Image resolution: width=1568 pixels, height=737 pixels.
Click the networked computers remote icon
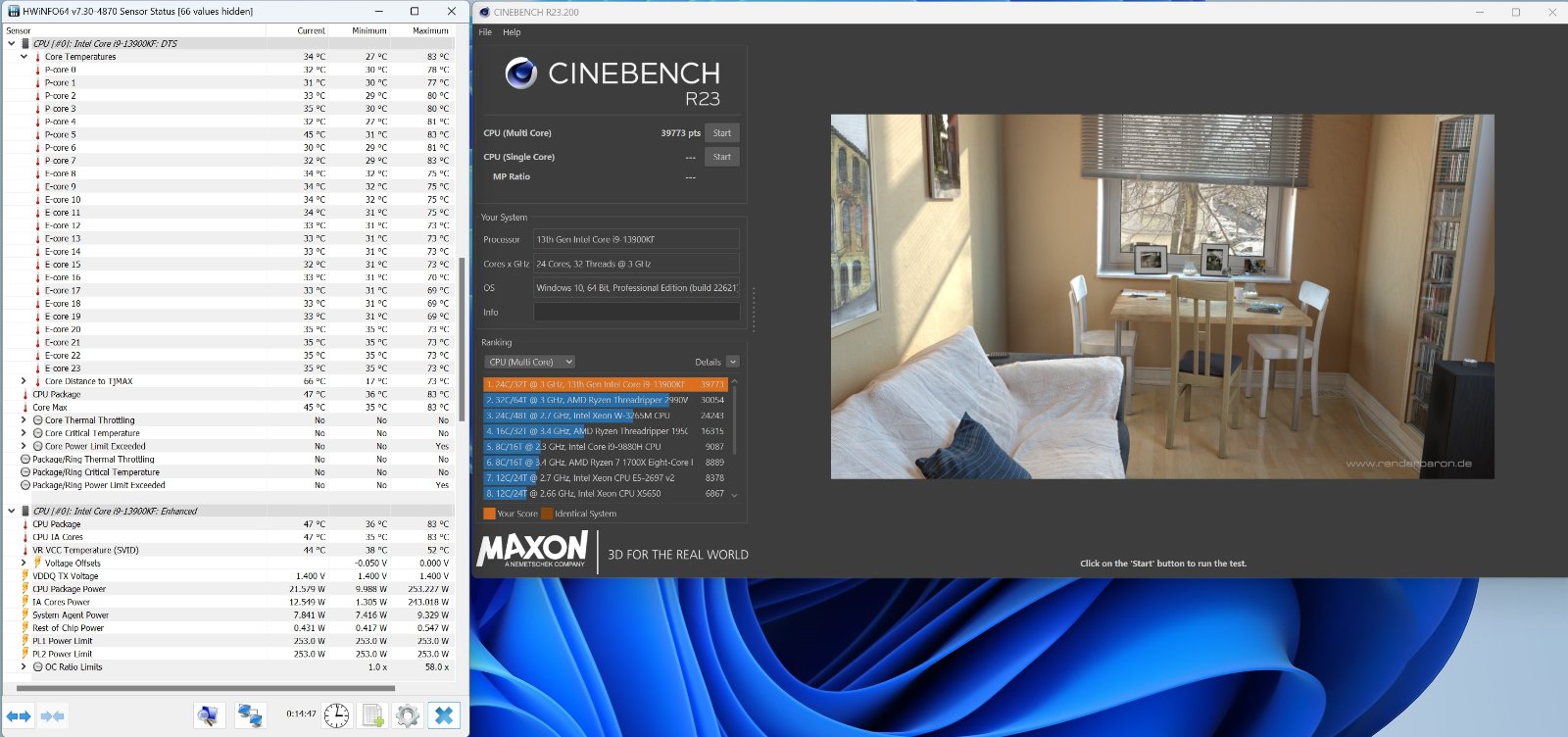pyautogui.click(x=249, y=715)
